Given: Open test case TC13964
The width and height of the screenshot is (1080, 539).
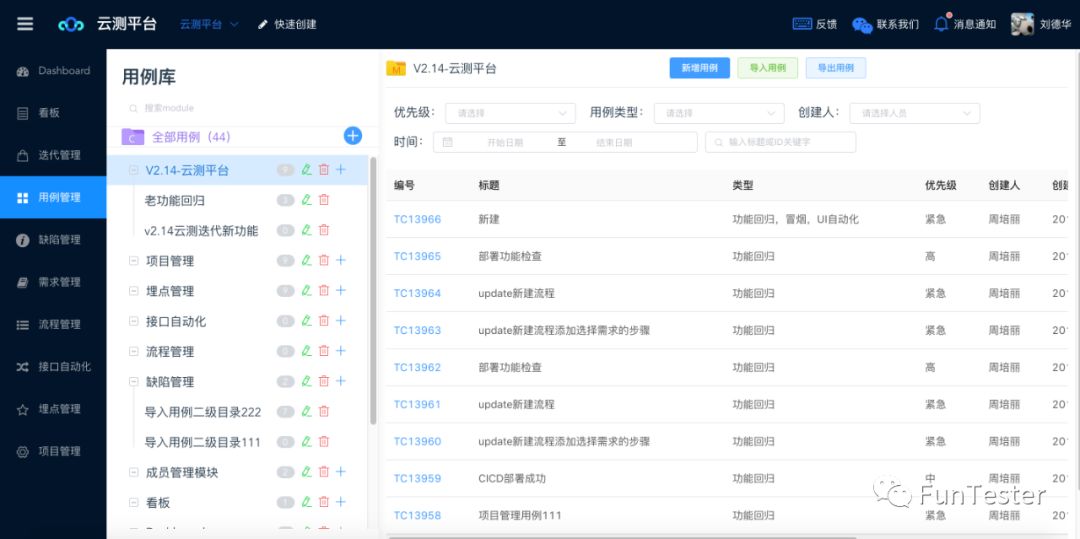Looking at the screenshot, I should (x=417, y=293).
